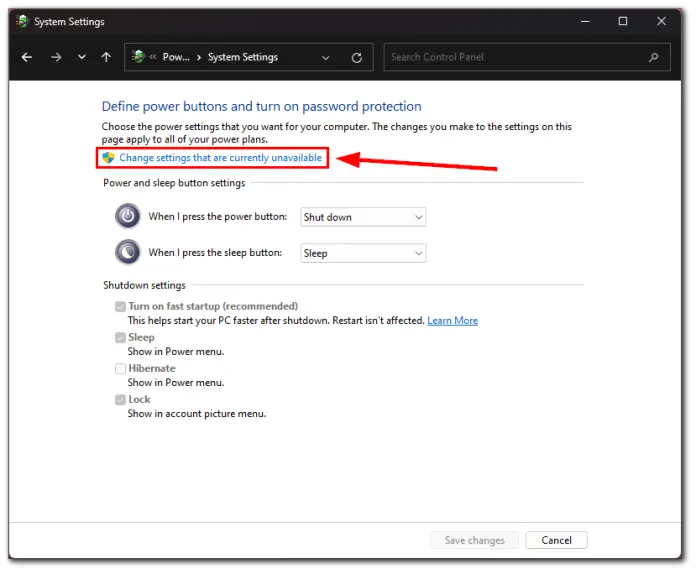696x574 pixels.
Task: Click the power options icon in address bar
Action: (x=138, y=57)
